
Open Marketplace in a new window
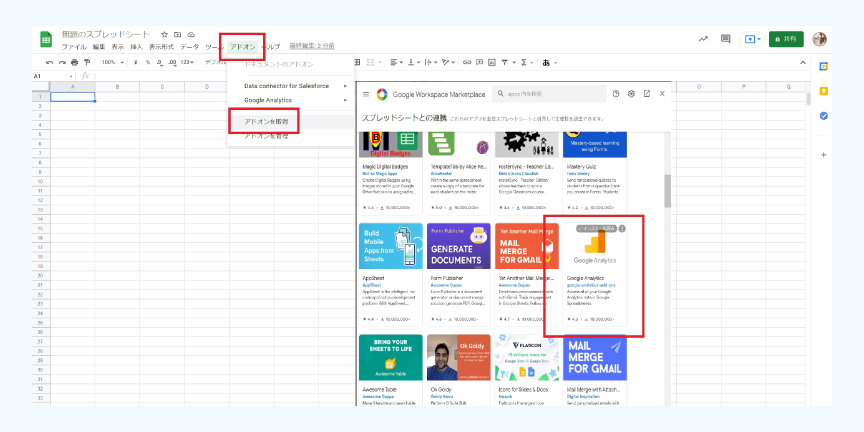click(647, 94)
